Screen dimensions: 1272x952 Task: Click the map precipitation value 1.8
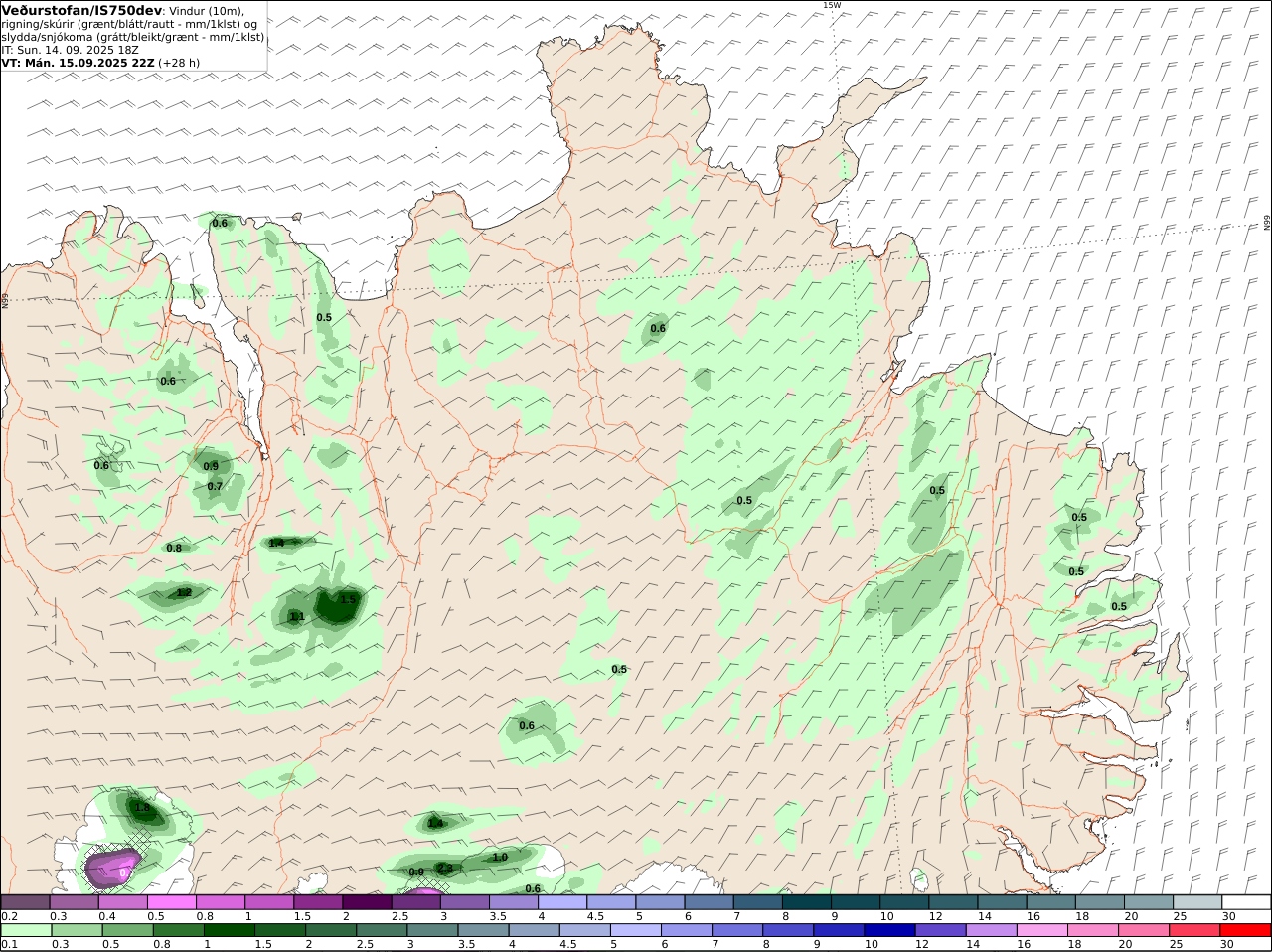[142, 808]
